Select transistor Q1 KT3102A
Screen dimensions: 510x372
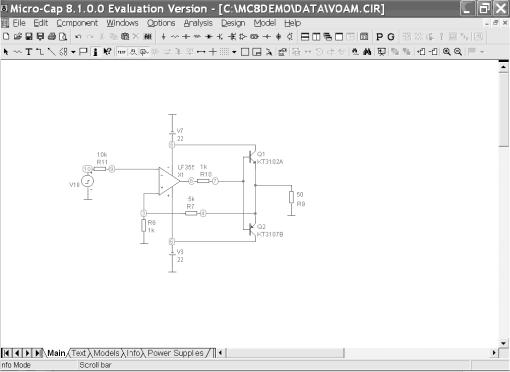pos(252,157)
